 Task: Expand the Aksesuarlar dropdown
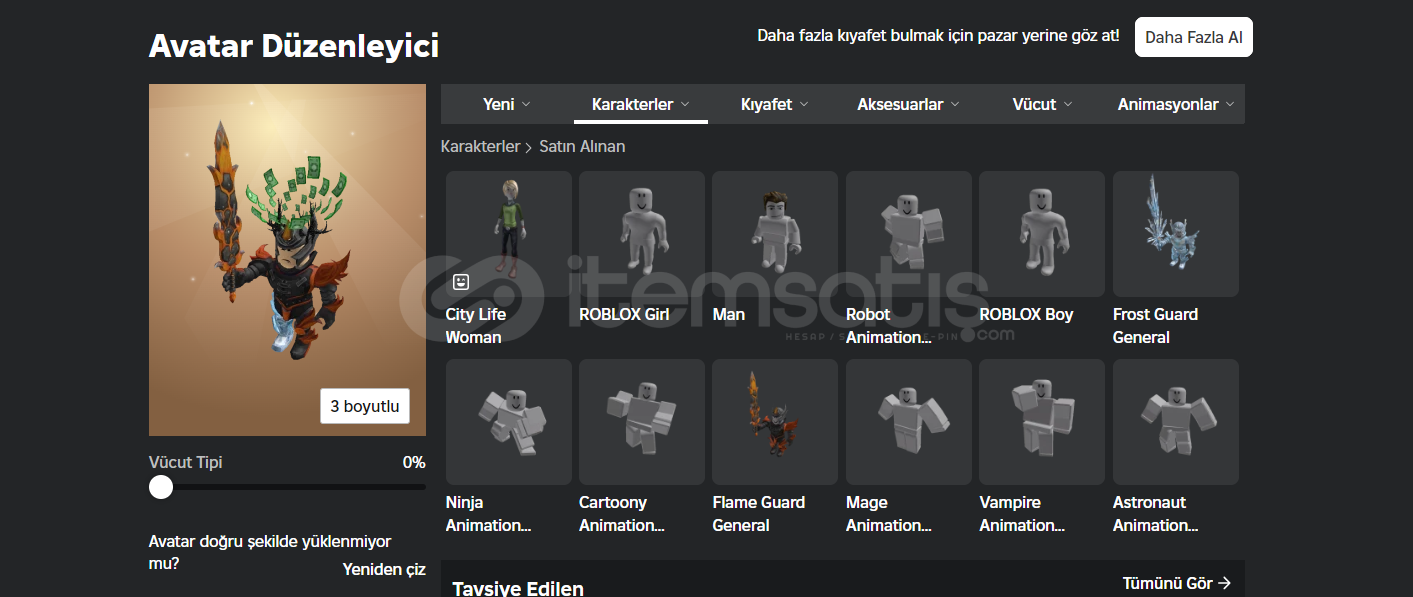908,104
